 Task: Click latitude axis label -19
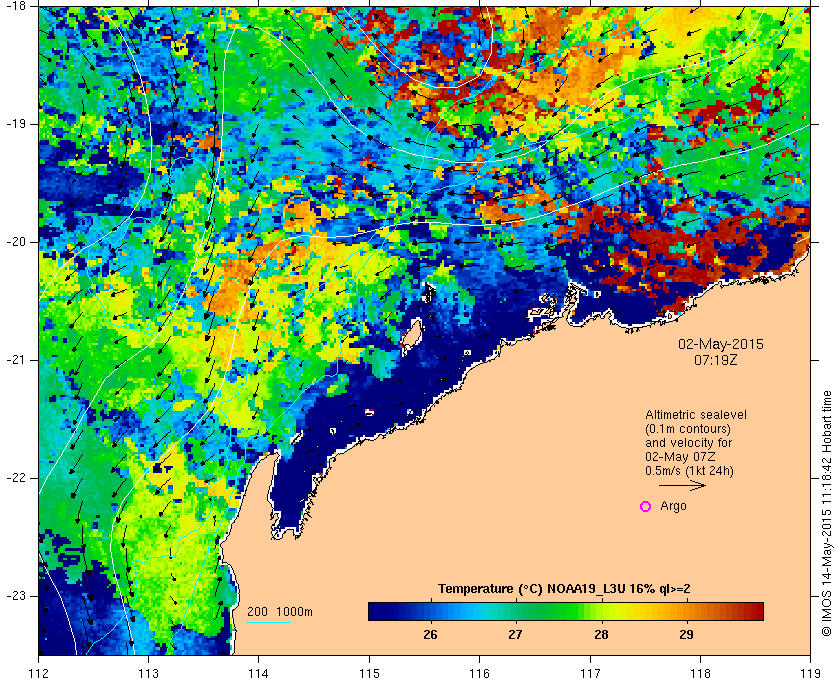14,124
